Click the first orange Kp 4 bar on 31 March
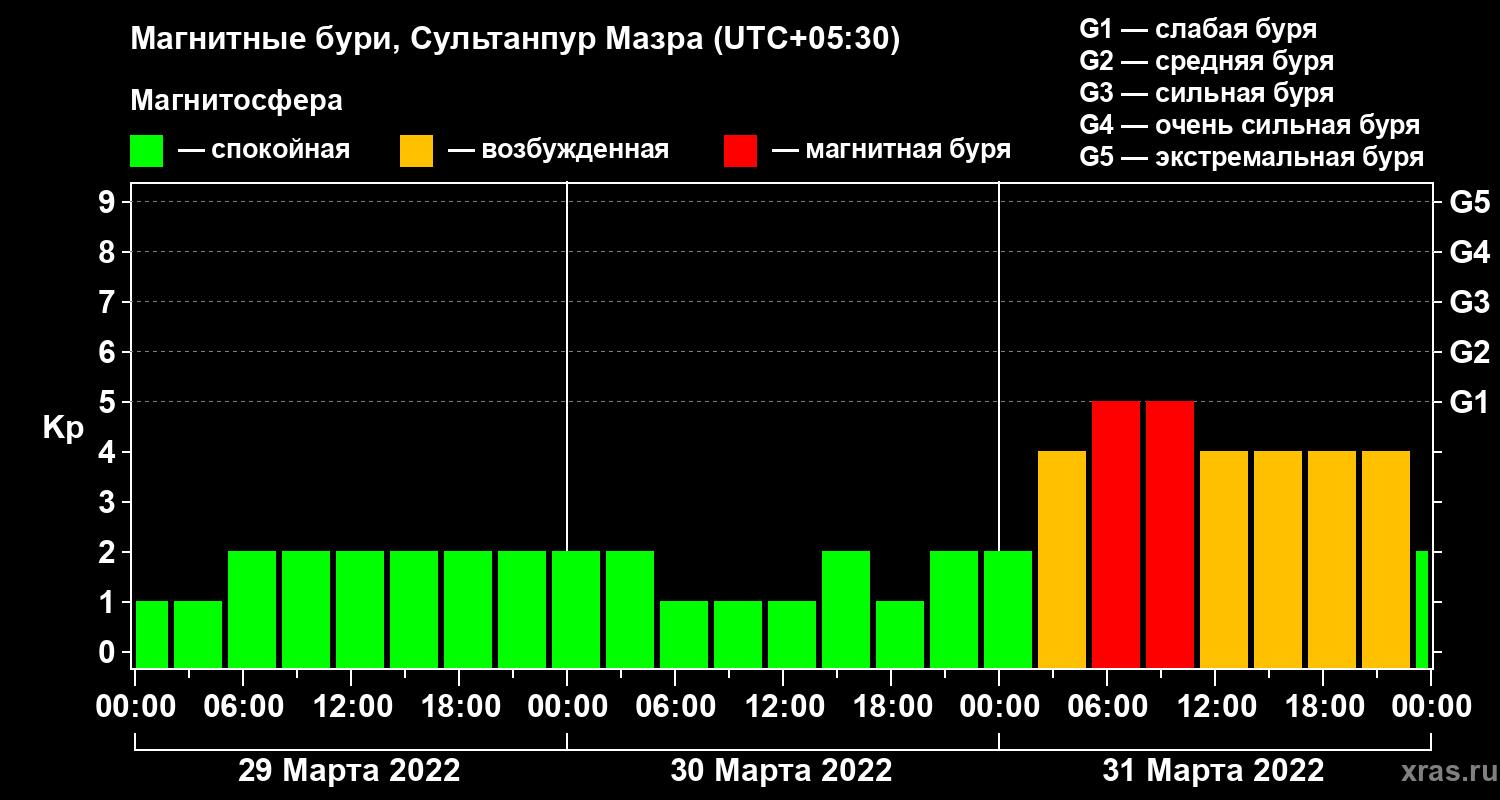Viewport: 1500px width, 800px height. (x=1062, y=559)
